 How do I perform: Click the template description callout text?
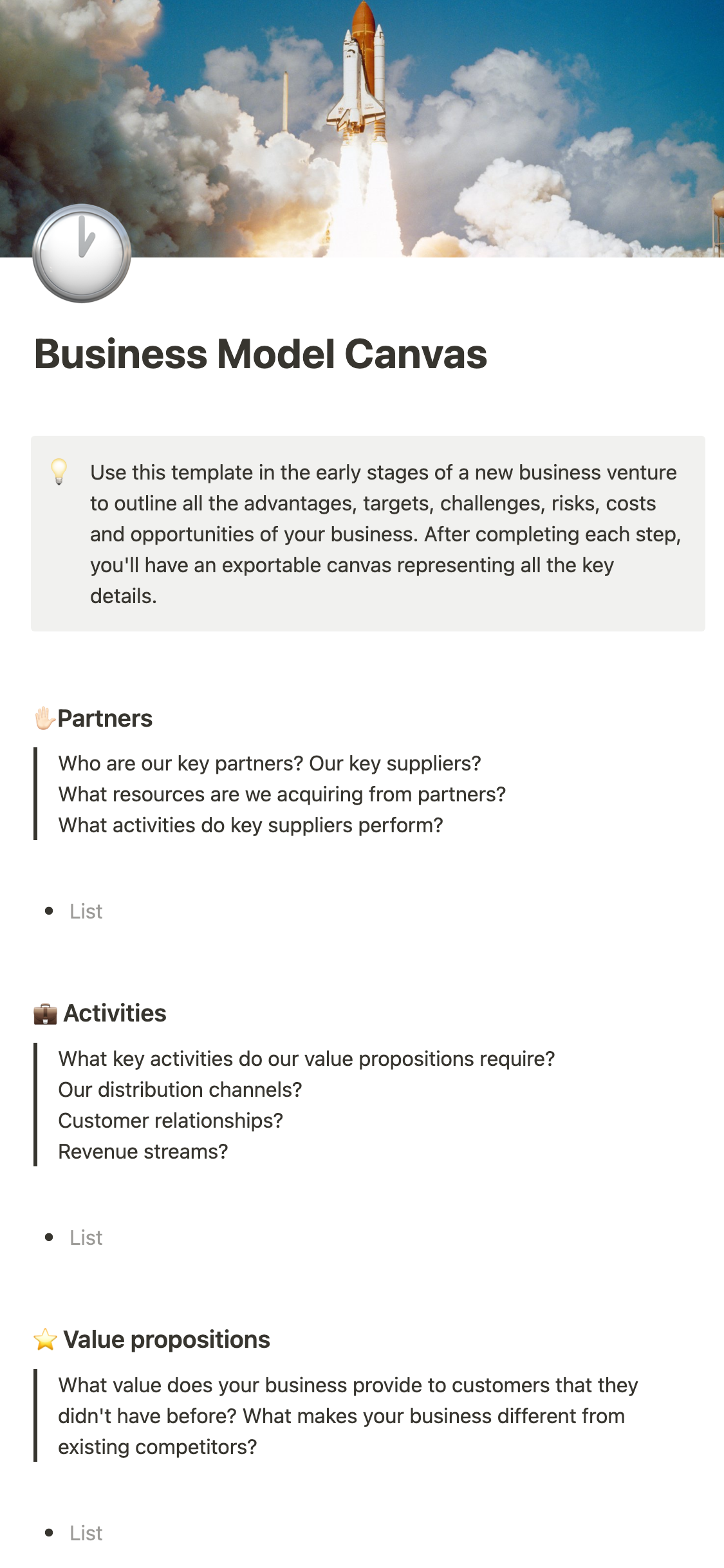tap(385, 534)
